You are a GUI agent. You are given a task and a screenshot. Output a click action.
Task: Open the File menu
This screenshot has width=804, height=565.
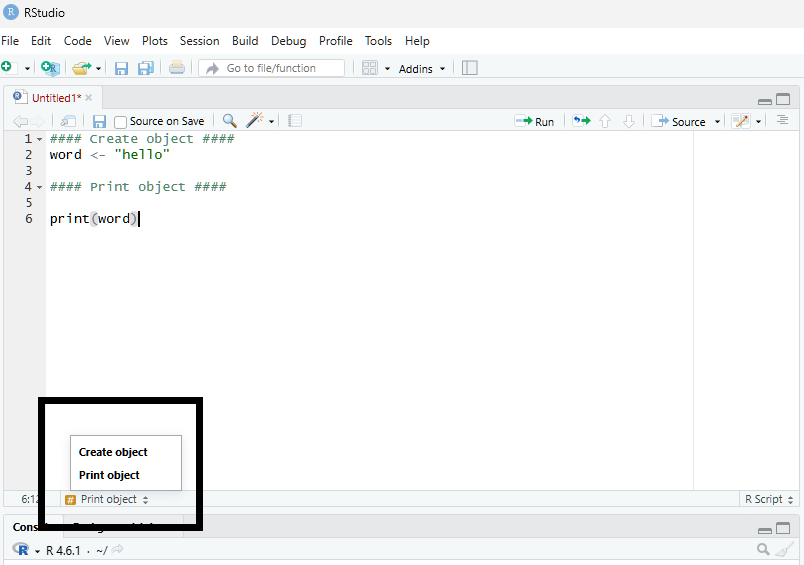click(x=10, y=41)
